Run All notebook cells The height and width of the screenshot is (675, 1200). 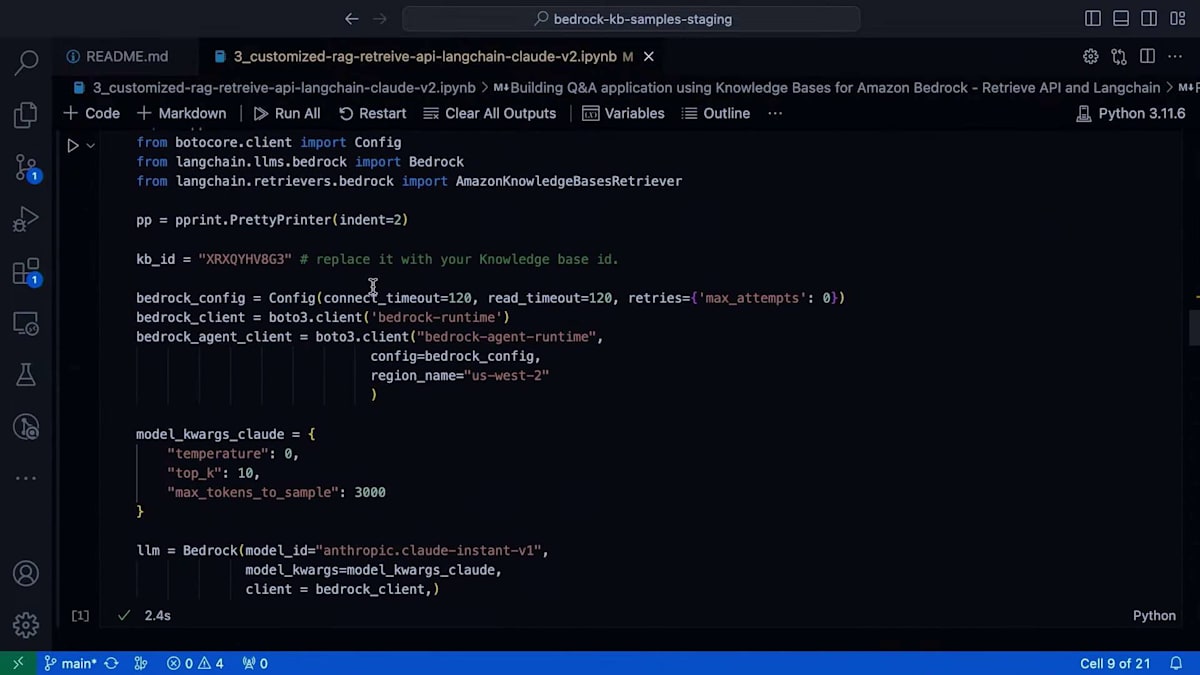tap(287, 113)
